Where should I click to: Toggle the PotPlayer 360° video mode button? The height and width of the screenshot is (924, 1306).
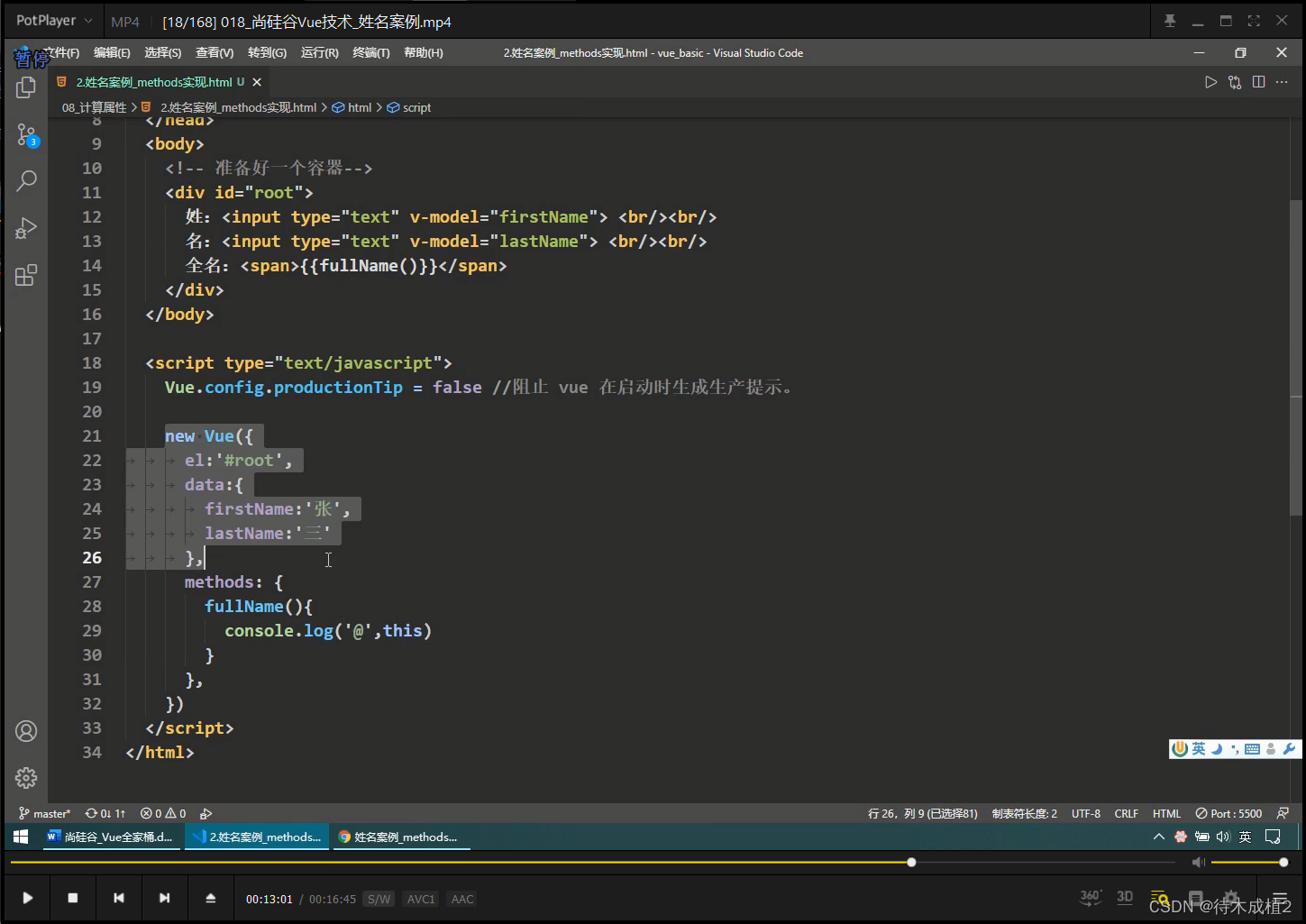pos(1090,897)
